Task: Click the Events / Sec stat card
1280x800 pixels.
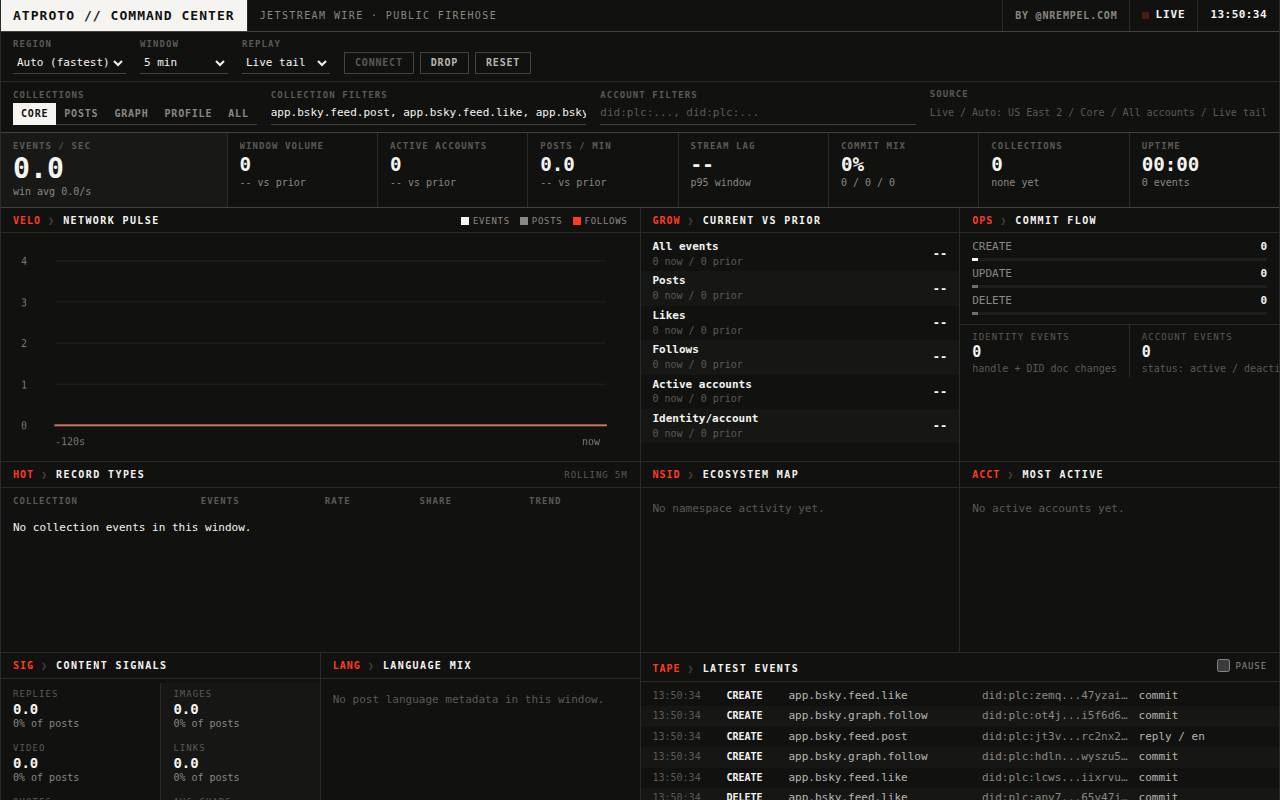Action: click(114, 169)
